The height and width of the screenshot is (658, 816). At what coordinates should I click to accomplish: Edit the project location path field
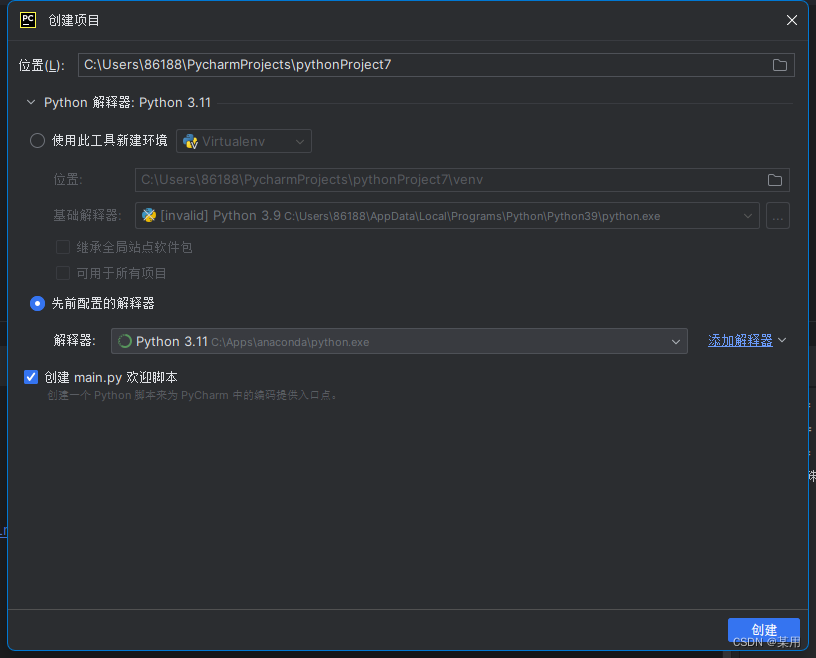(436, 65)
